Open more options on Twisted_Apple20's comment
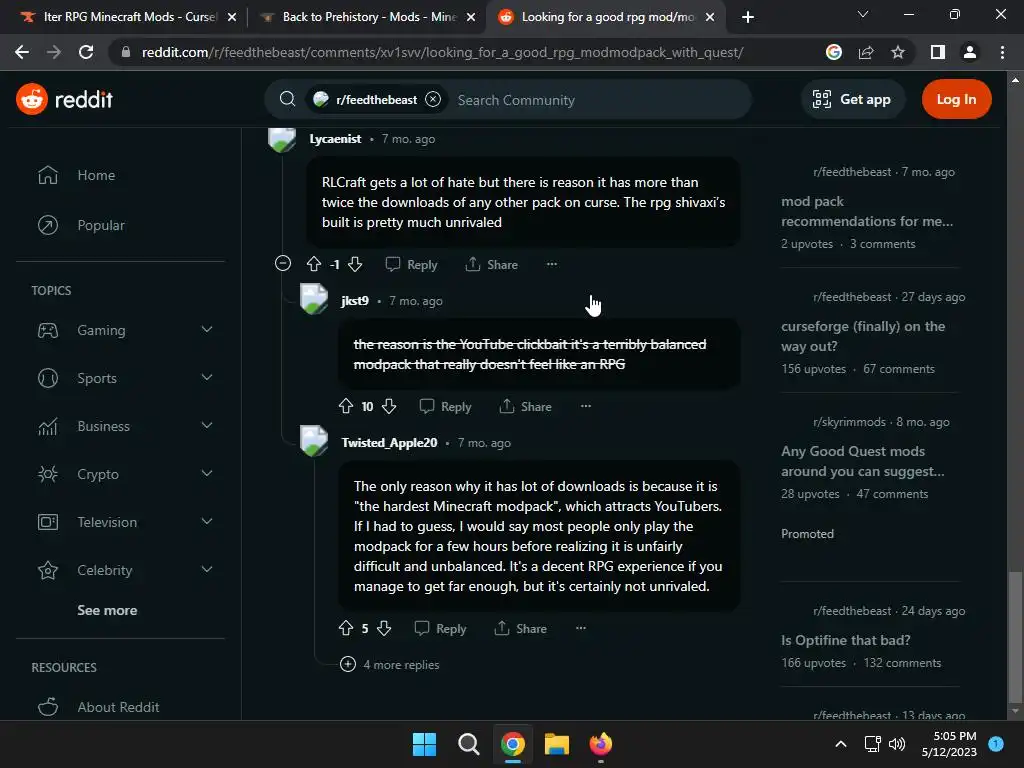The width and height of the screenshot is (1024, 768). pos(581,628)
